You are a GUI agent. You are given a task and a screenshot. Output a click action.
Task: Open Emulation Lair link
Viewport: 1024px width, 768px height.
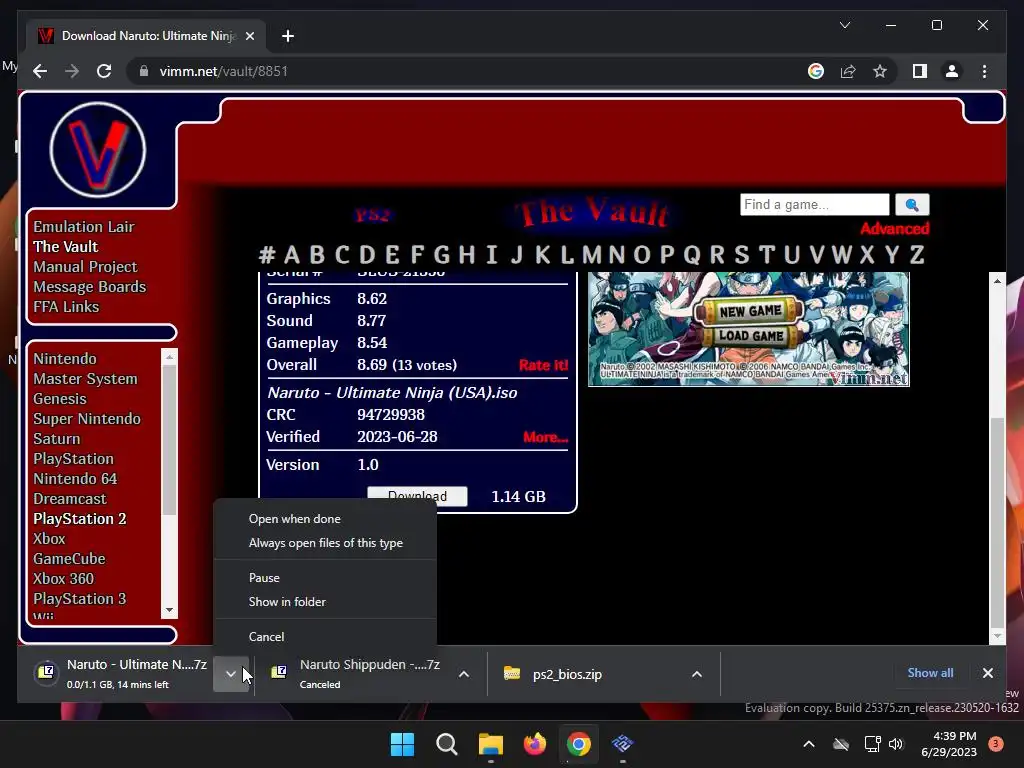click(x=84, y=227)
